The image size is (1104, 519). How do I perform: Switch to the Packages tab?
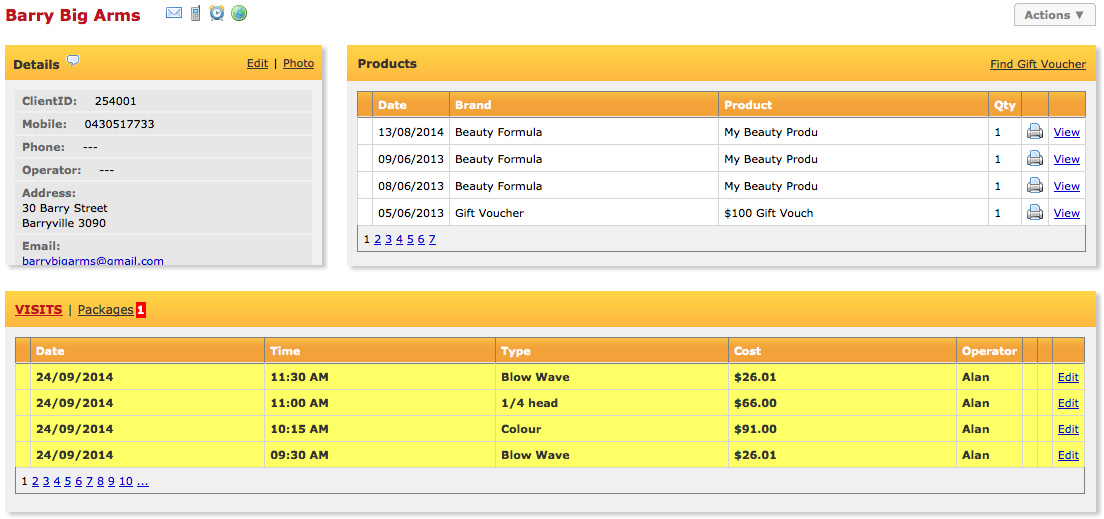(x=106, y=309)
